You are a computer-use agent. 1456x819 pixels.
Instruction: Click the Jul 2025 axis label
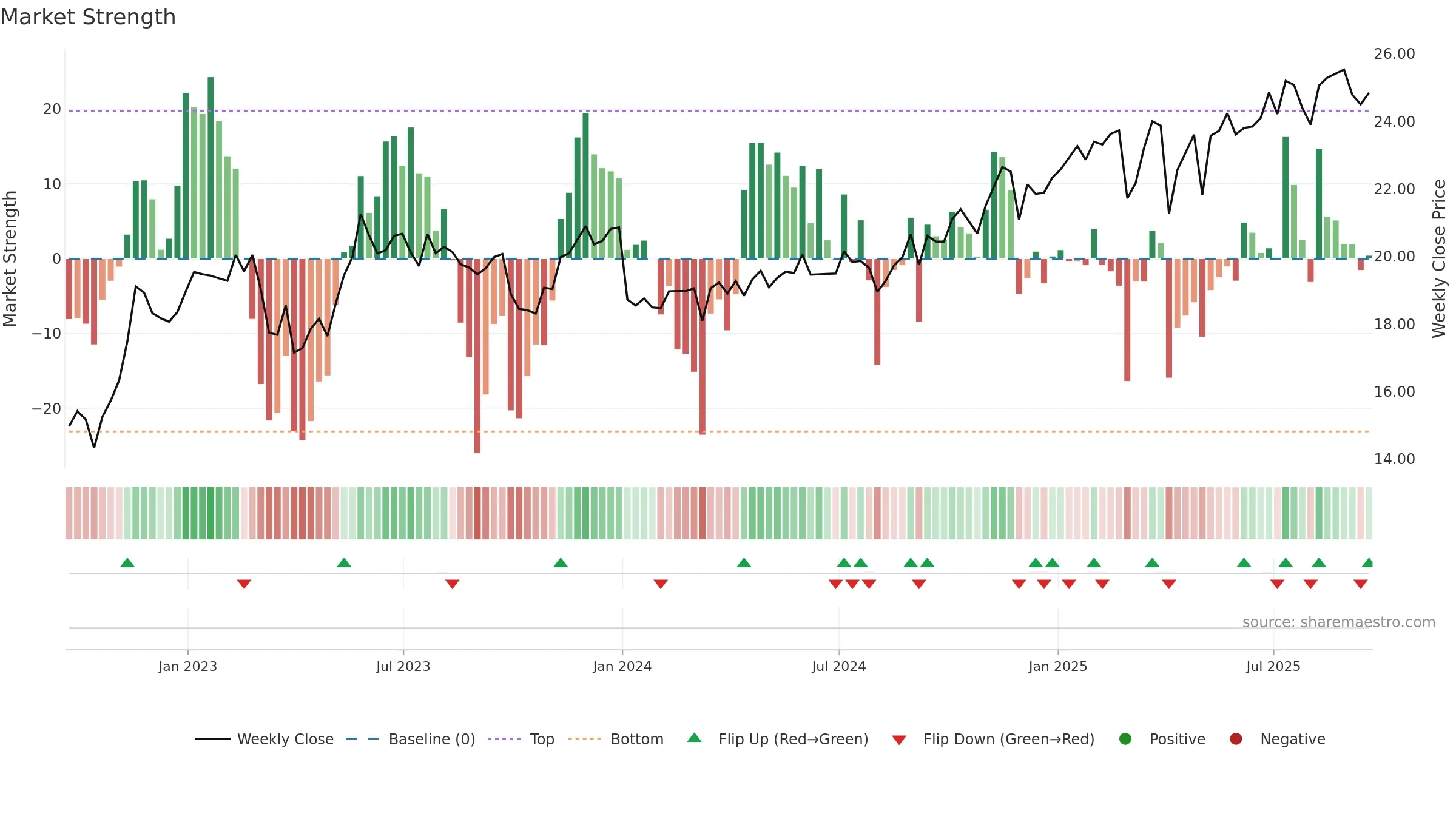coord(1273,666)
